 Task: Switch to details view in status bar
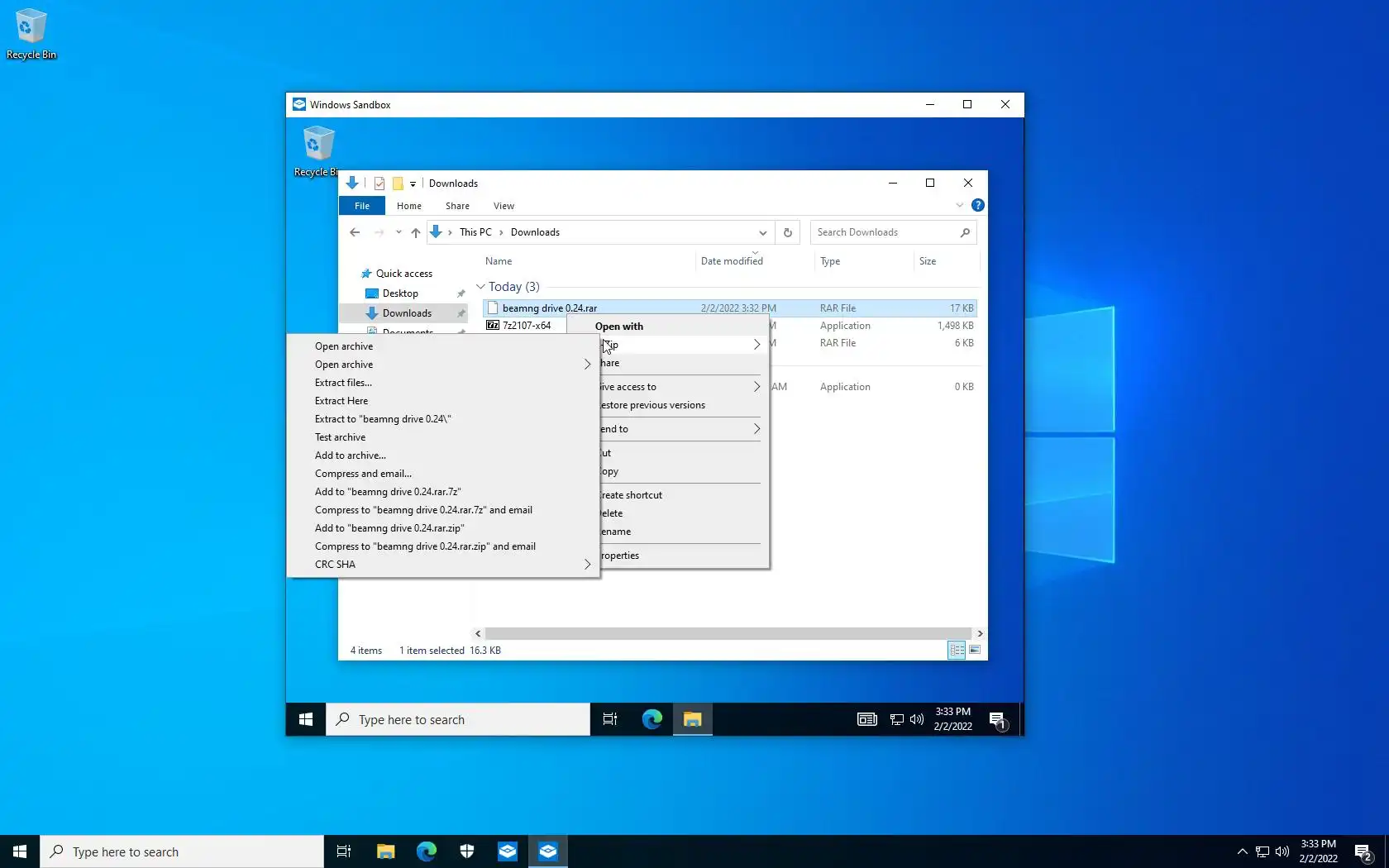957,651
